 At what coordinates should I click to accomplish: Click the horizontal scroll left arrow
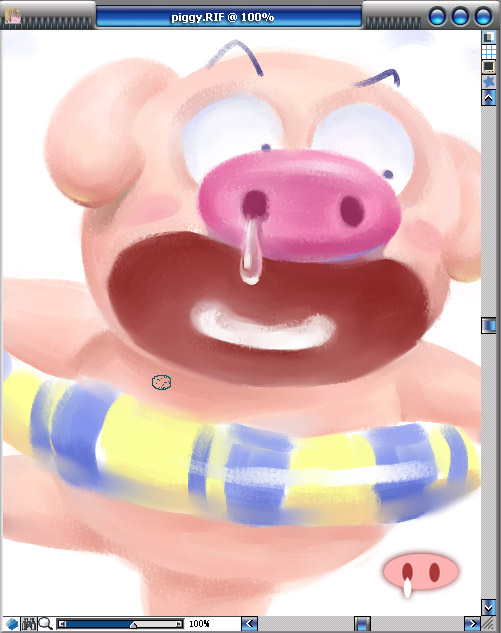point(249,624)
